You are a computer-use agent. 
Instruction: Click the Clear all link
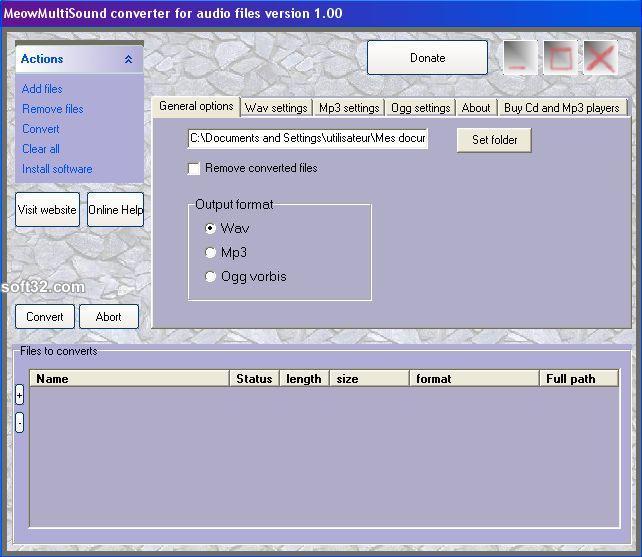(41, 149)
